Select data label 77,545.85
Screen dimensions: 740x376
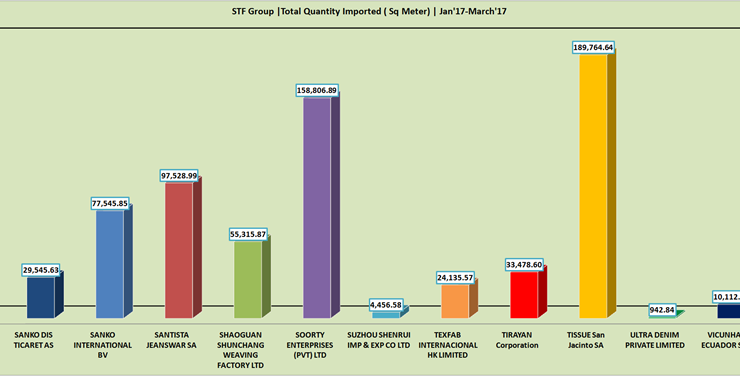(x=110, y=203)
